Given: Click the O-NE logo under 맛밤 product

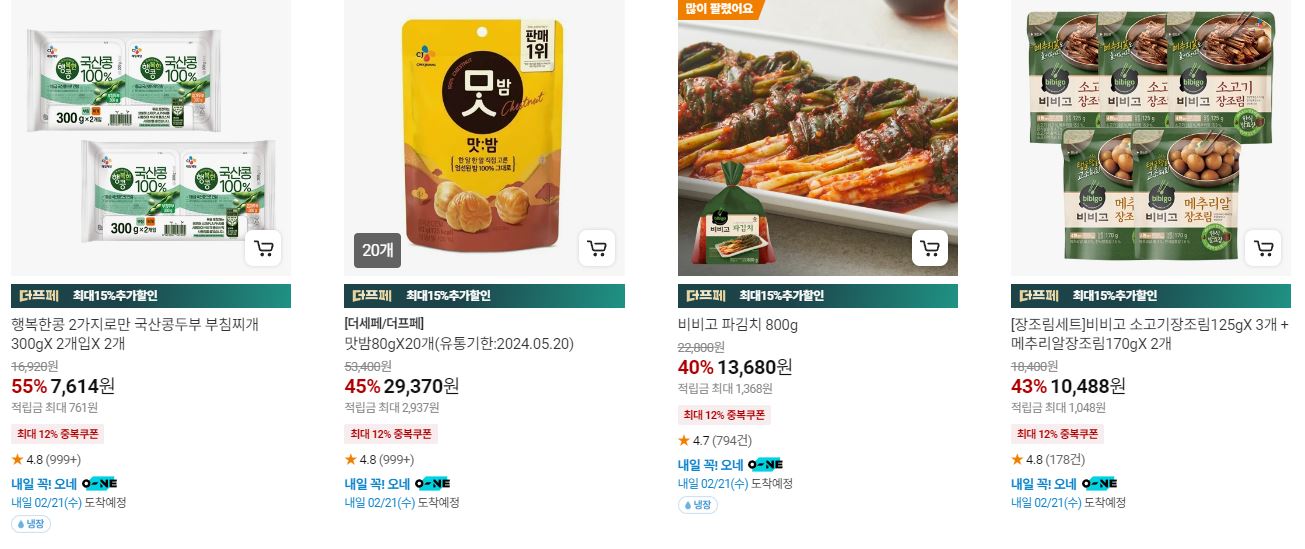Looking at the screenshot, I should pos(432,483).
